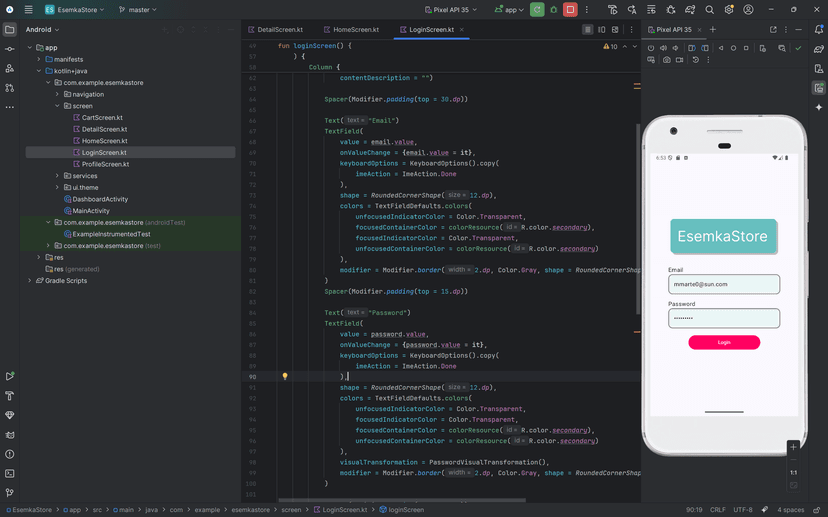828x517 pixels.
Task: Switch editor to Split view mode
Action: 601,30
